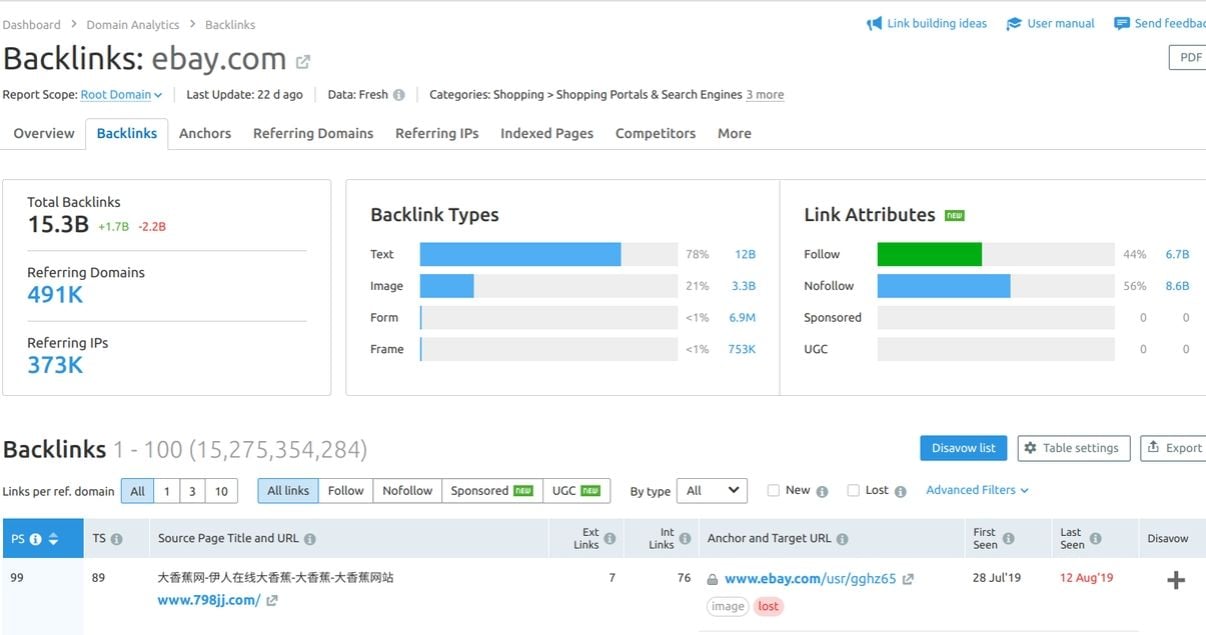Switch to the Overview tab
The width and height of the screenshot is (1206, 635).
point(44,133)
